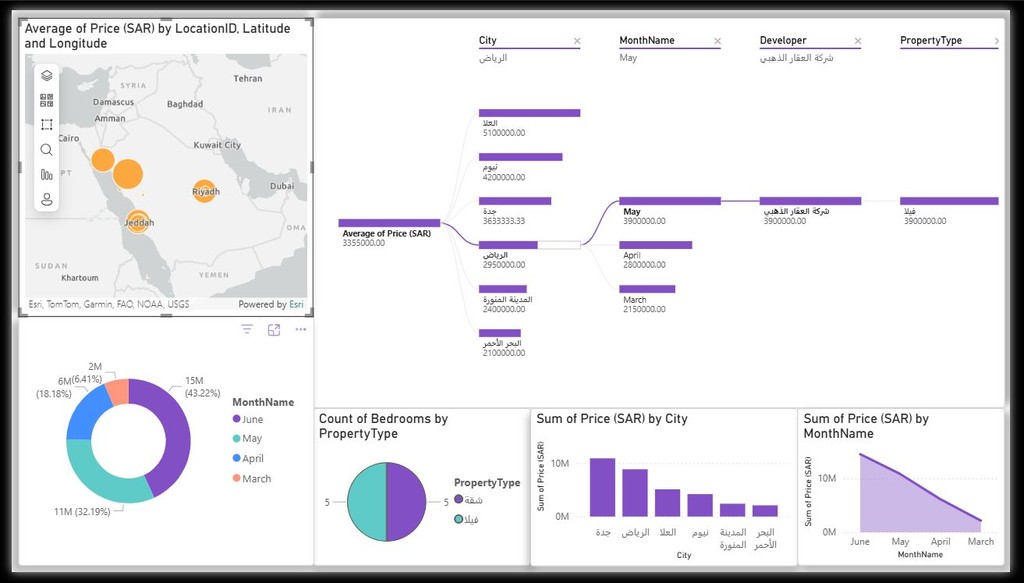Select the Jeddah bubble on the map

coord(138,222)
